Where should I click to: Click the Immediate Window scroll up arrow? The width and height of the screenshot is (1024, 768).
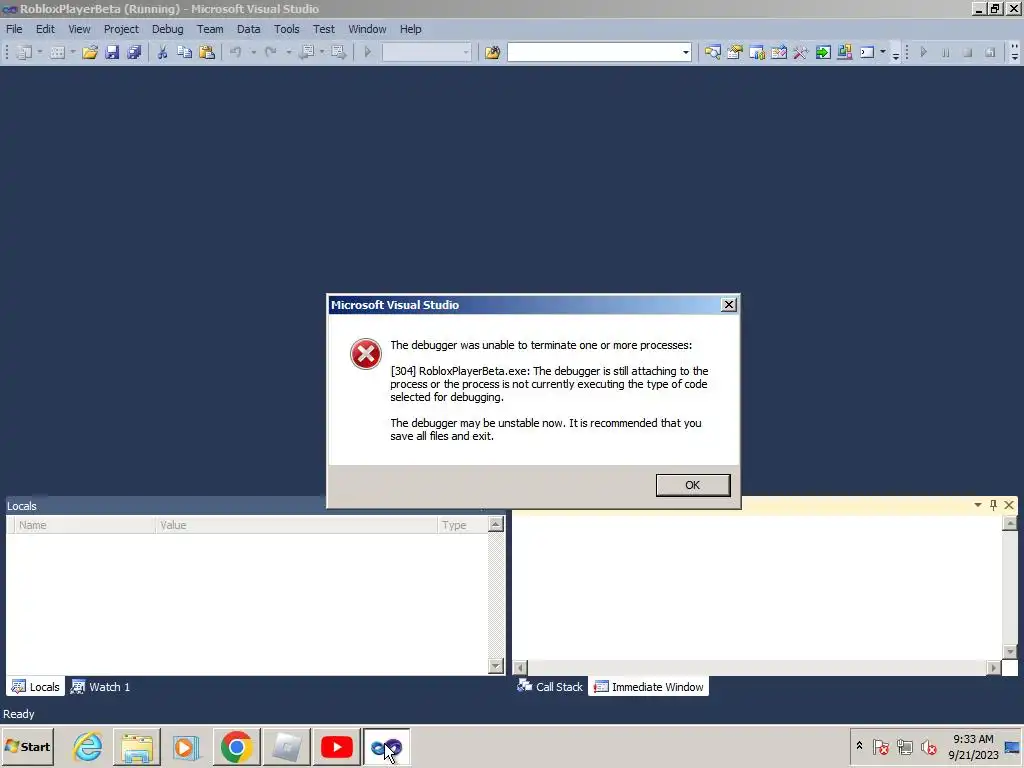click(x=1010, y=524)
